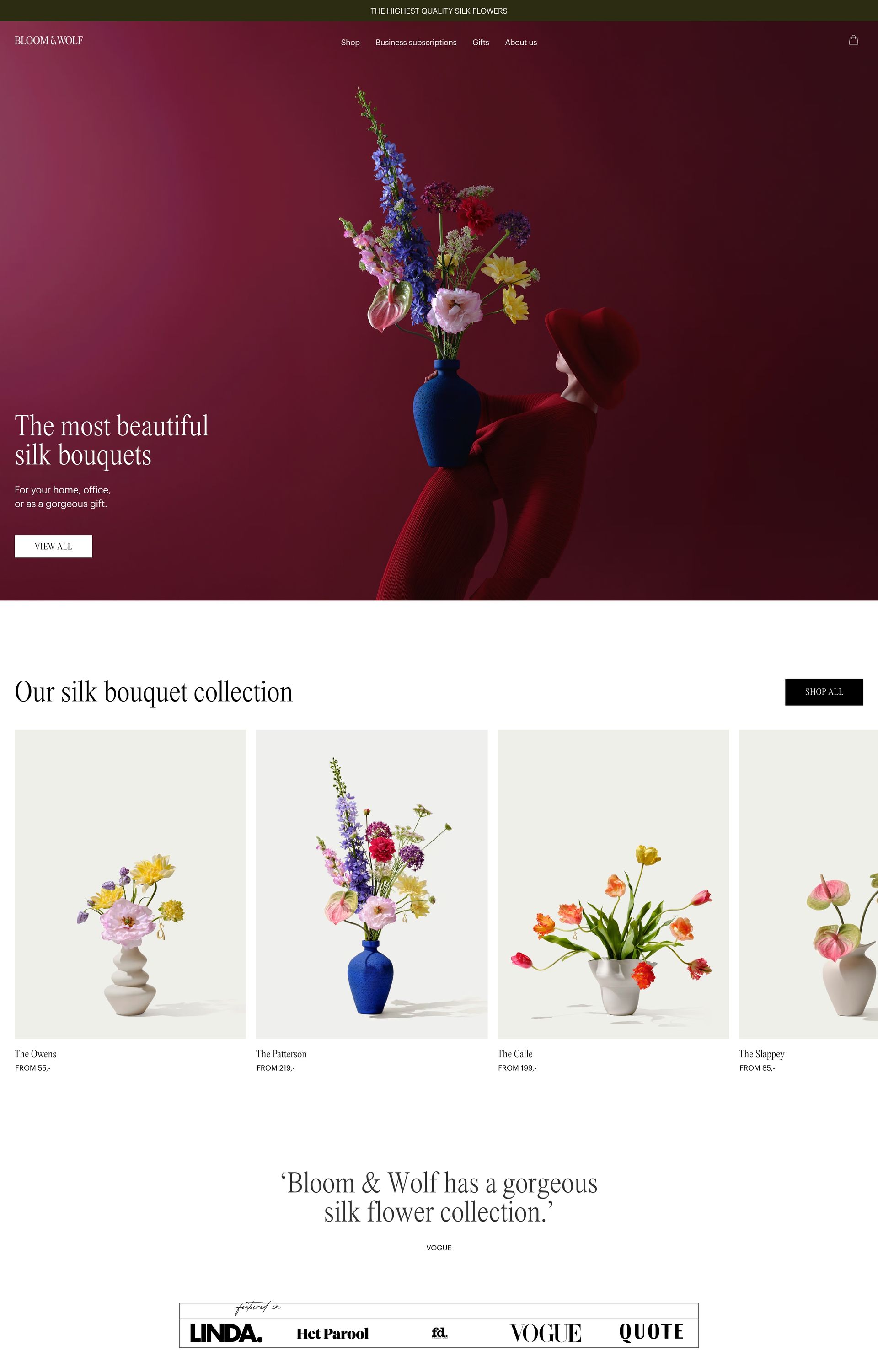The height and width of the screenshot is (1372, 878).
Task: Click the QUOTE press logo
Action: click(x=651, y=1332)
